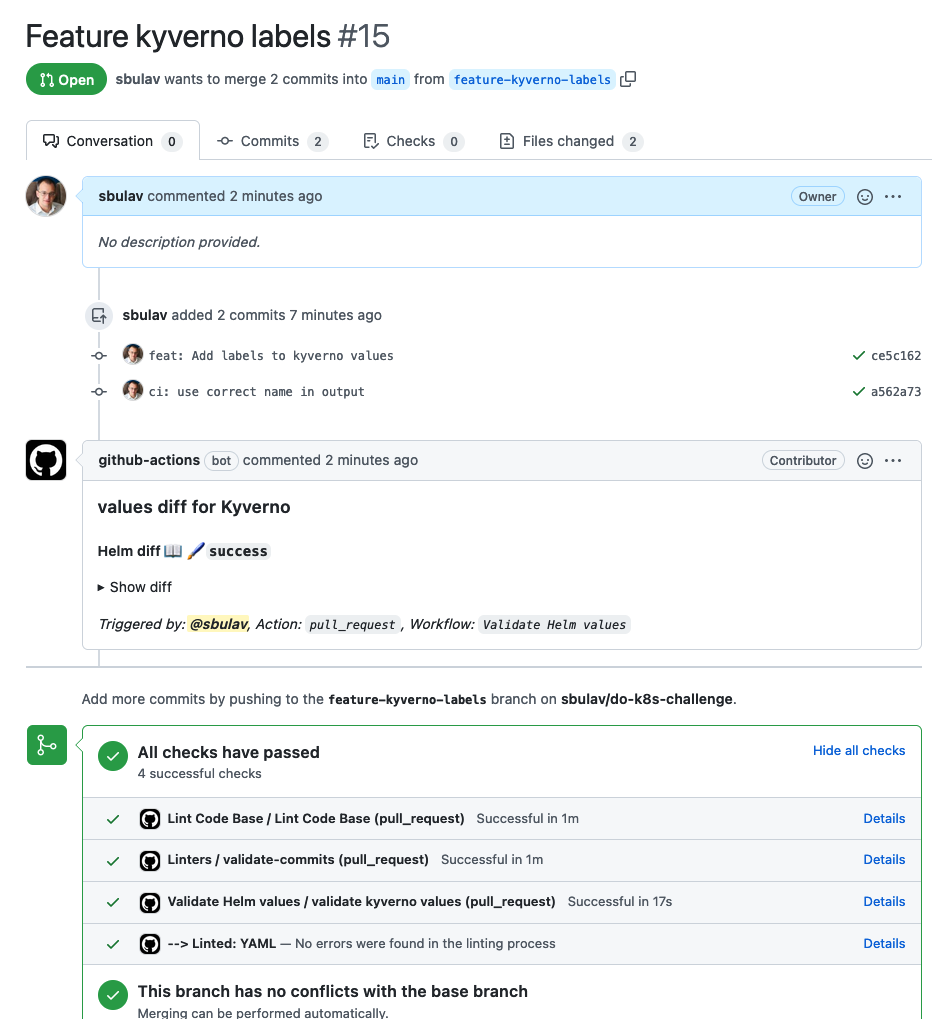Open commit 'feat: Add labels to kyverno values'
Viewport: 932px width, 1019px height.
point(271,355)
